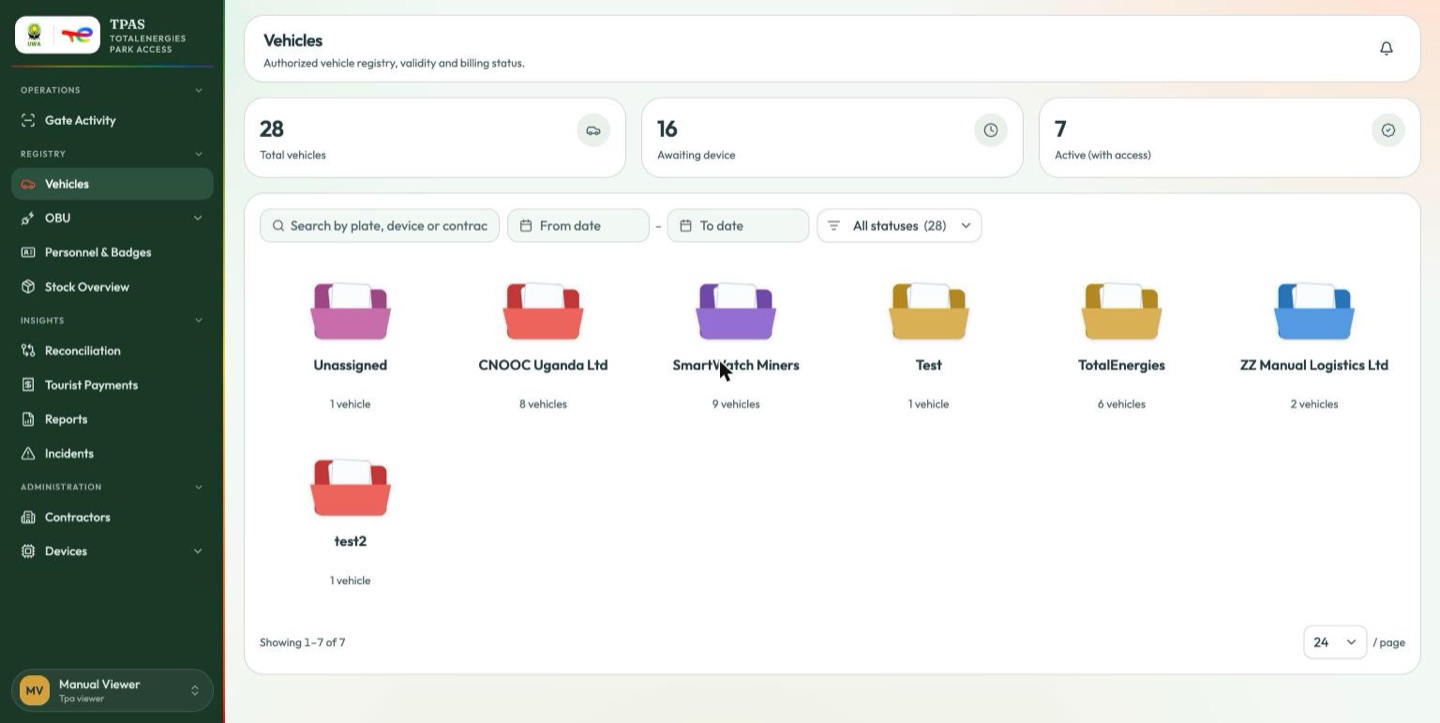Go to Incidents

pyautogui.click(x=112, y=454)
